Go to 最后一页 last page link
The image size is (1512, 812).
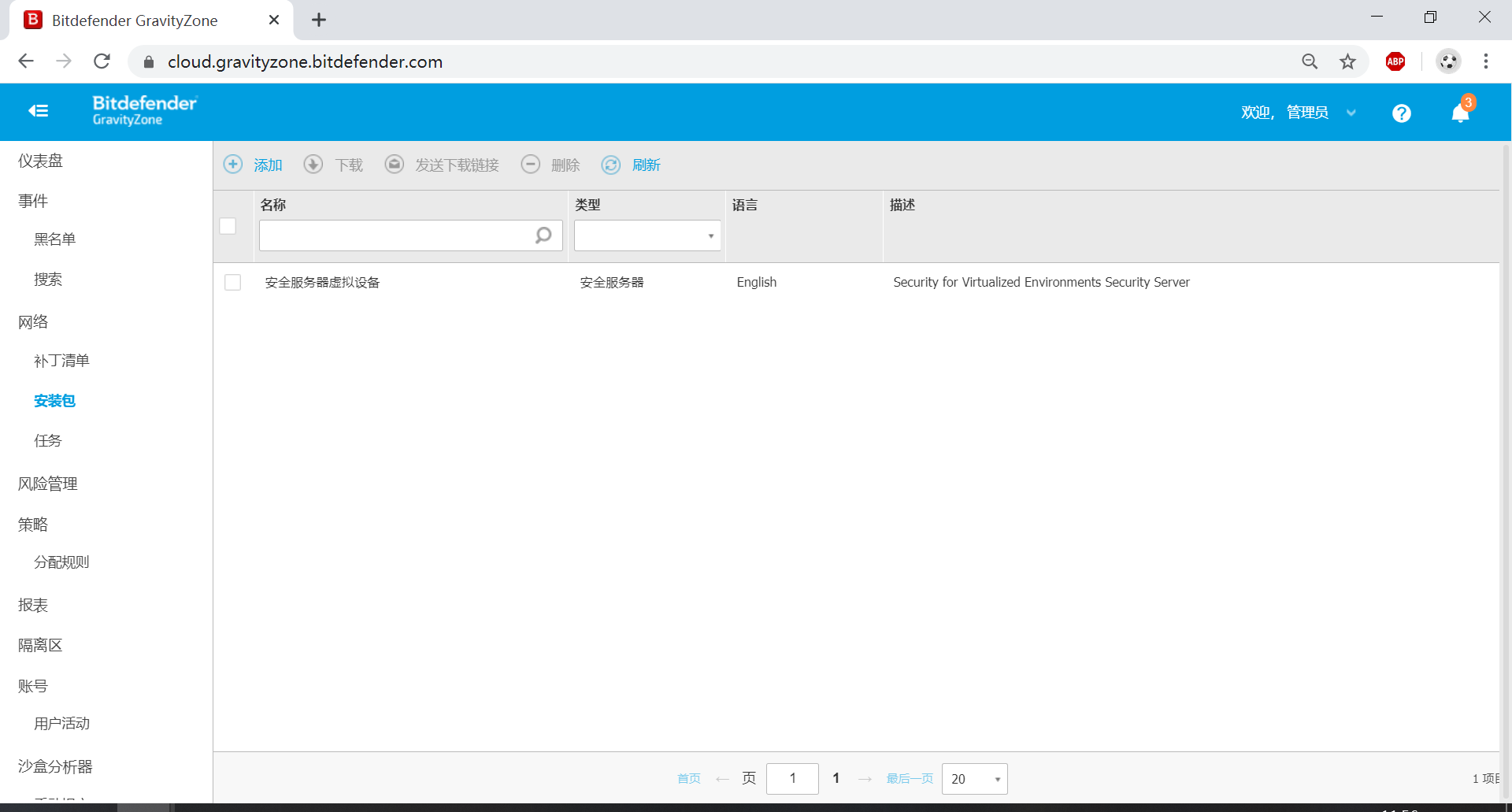910,779
